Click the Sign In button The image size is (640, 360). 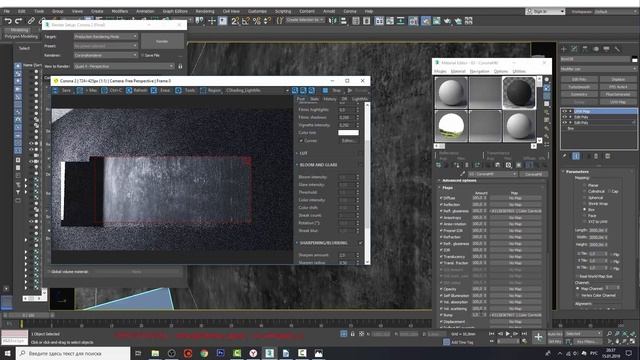tap(545, 11)
